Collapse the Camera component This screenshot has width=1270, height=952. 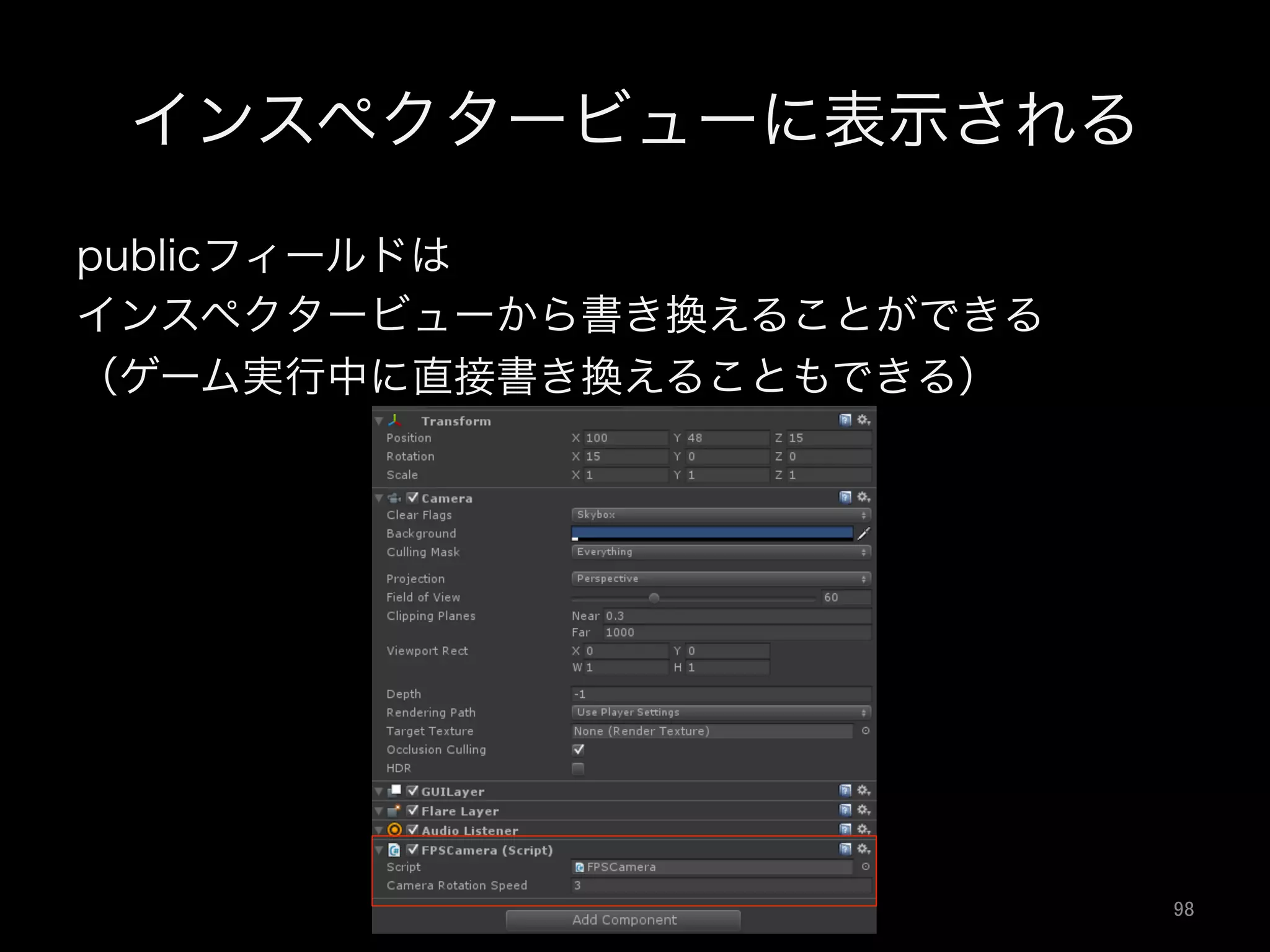pyautogui.click(x=379, y=498)
